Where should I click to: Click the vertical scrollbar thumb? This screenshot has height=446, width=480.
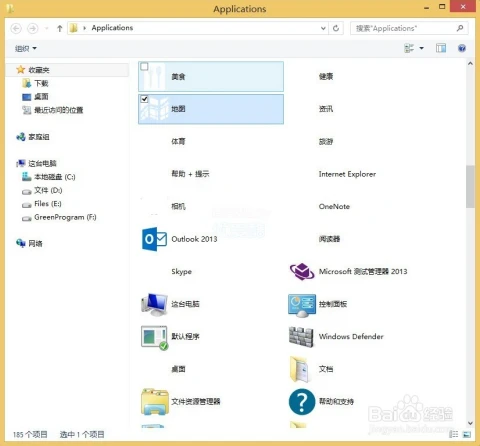470,187
